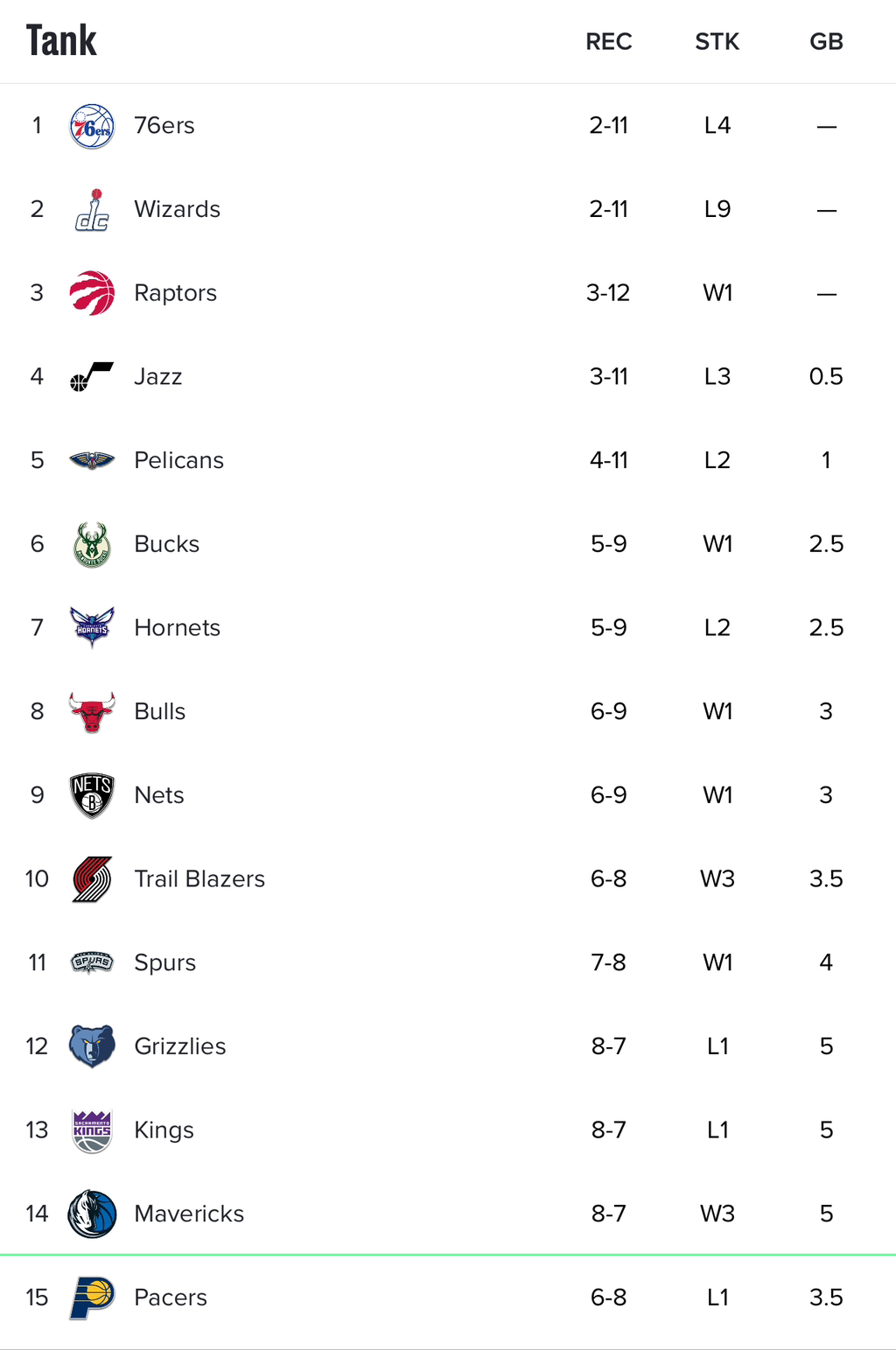Click the Bulls head logo
The height and width of the screenshot is (1350, 896).
click(x=92, y=712)
